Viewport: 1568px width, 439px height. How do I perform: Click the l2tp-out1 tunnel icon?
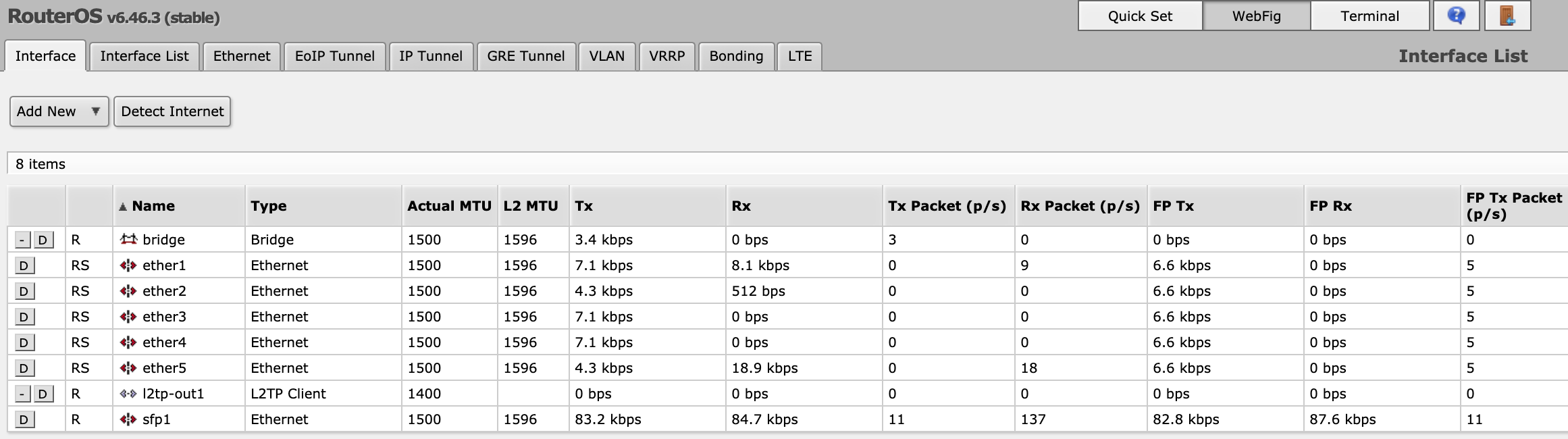pos(128,394)
